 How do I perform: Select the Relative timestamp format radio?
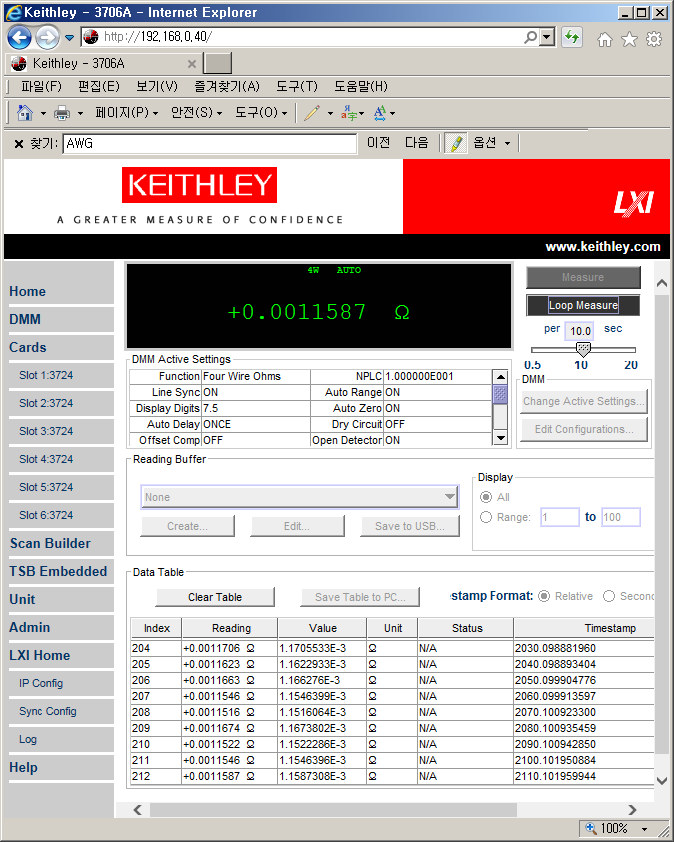545,596
